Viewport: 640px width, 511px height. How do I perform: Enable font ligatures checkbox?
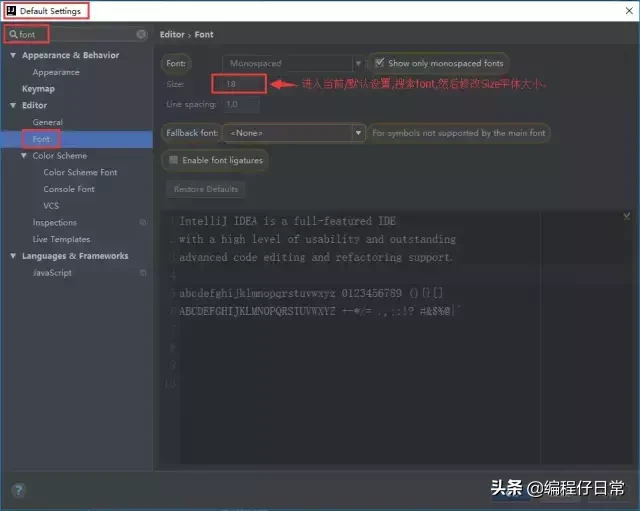[x=173, y=160]
